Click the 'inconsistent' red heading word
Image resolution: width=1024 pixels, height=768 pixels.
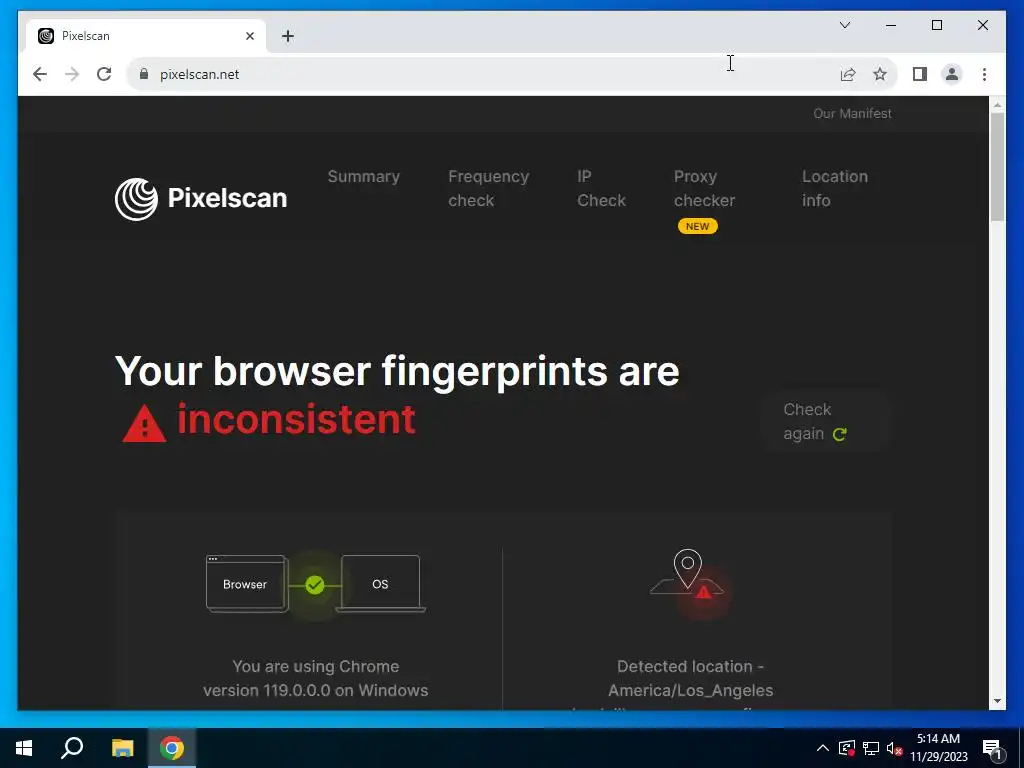296,419
